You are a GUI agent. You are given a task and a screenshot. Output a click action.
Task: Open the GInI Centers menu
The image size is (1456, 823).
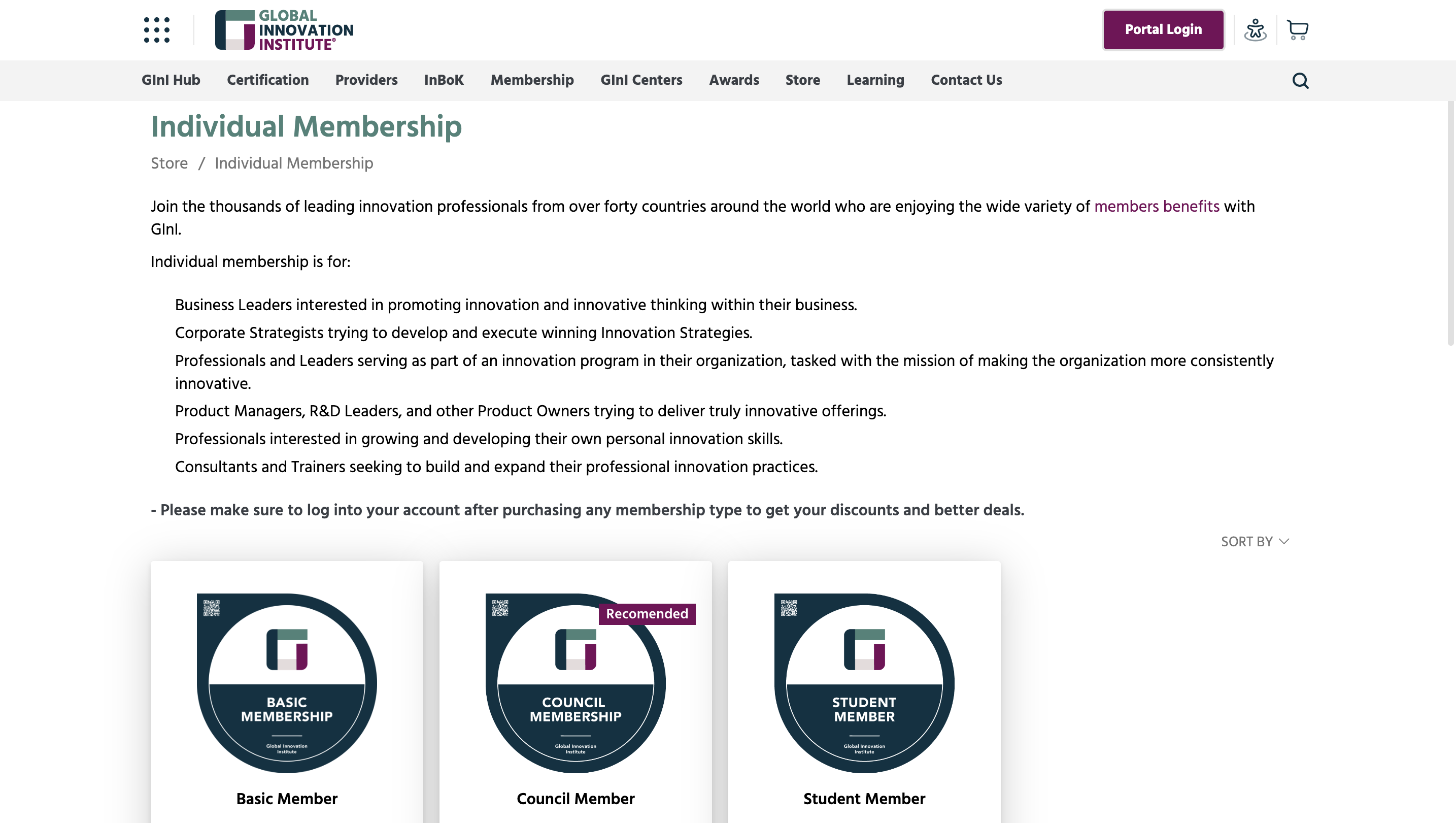pyautogui.click(x=641, y=80)
